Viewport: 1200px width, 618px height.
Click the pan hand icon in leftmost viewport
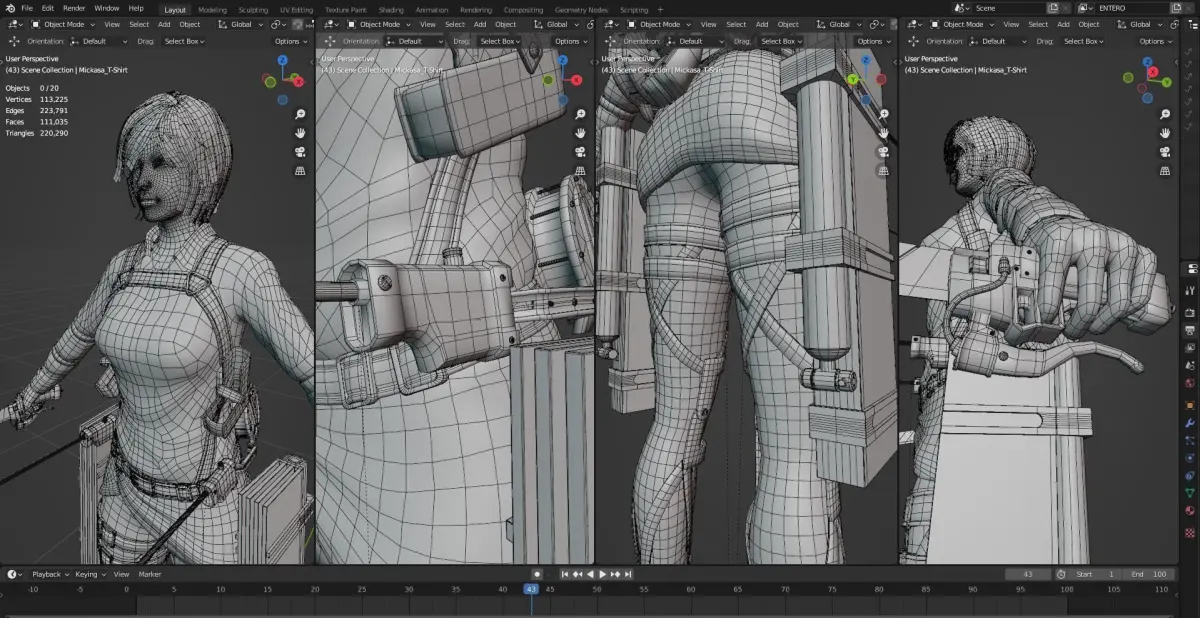[299, 133]
